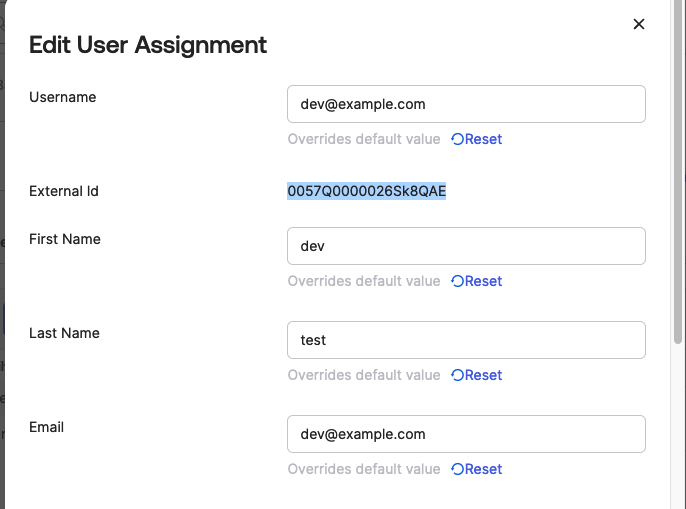Focus the First Name text box

point(466,246)
